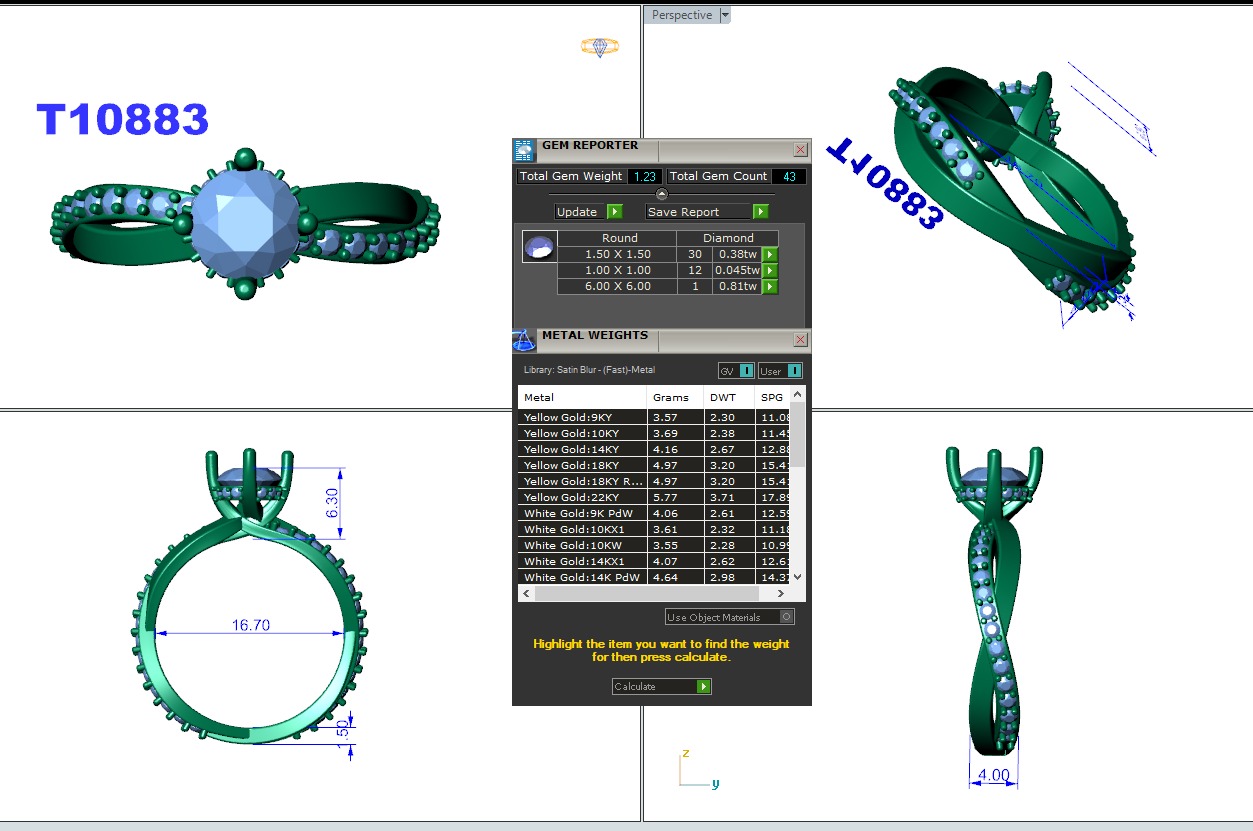Collapse the Gem Reporter header with round arrow

tap(661, 194)
